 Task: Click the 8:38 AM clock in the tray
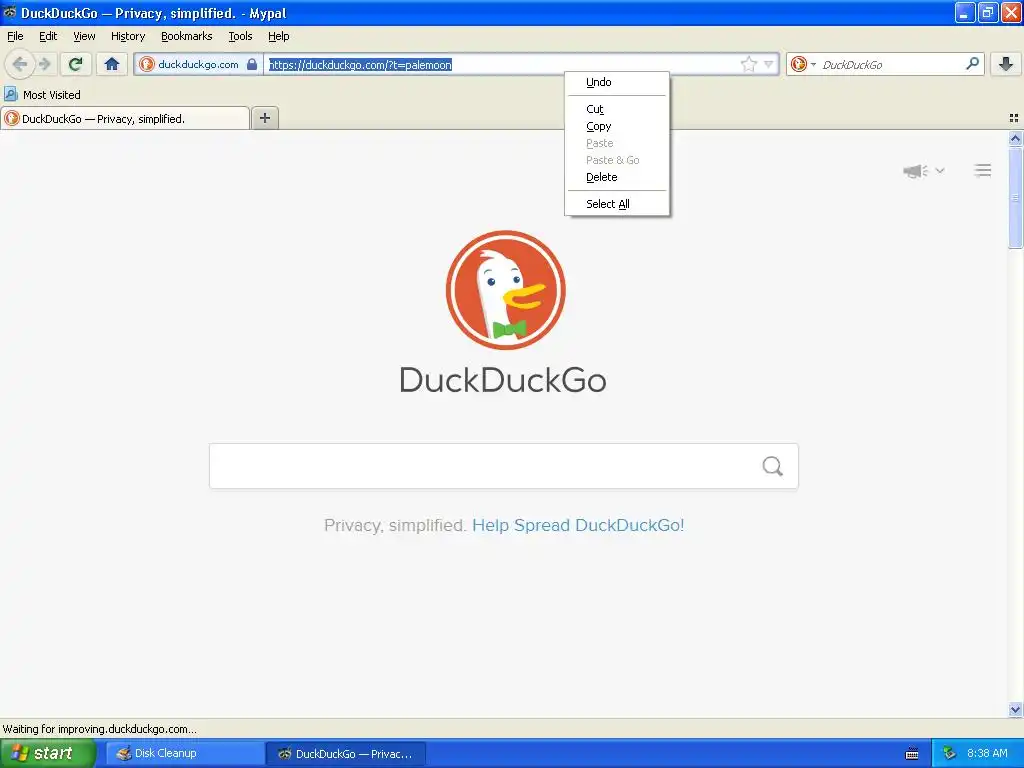(x=987, y=754)
